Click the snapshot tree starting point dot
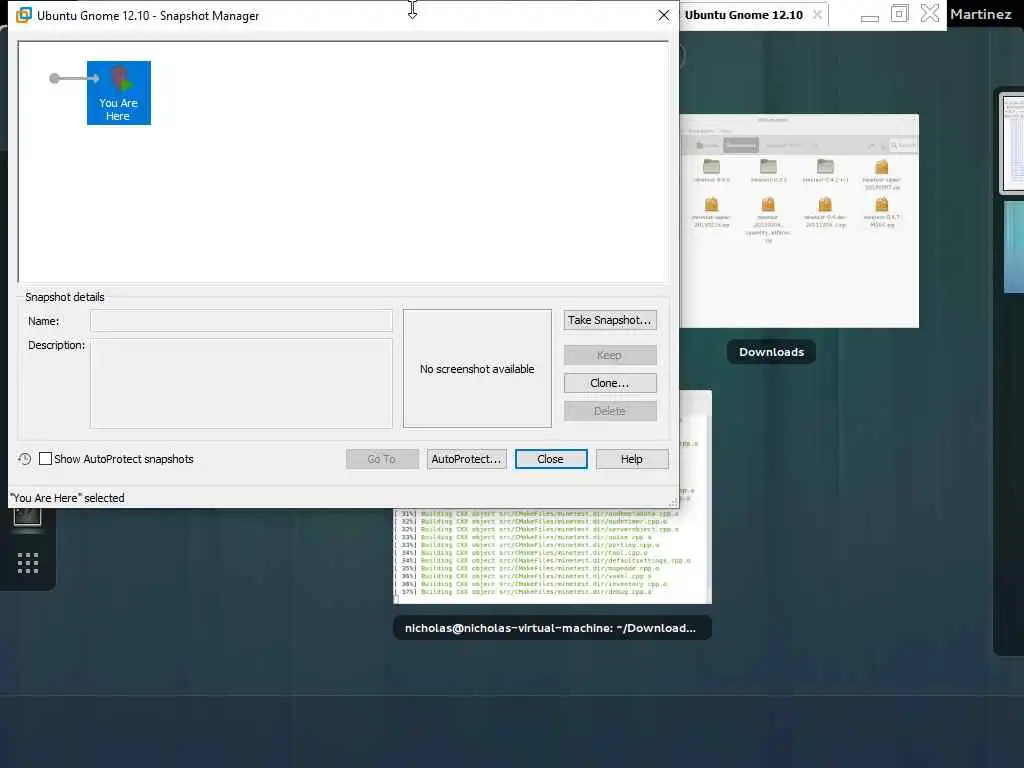Viewport: 1024px width, 768px height. point(54,79)
